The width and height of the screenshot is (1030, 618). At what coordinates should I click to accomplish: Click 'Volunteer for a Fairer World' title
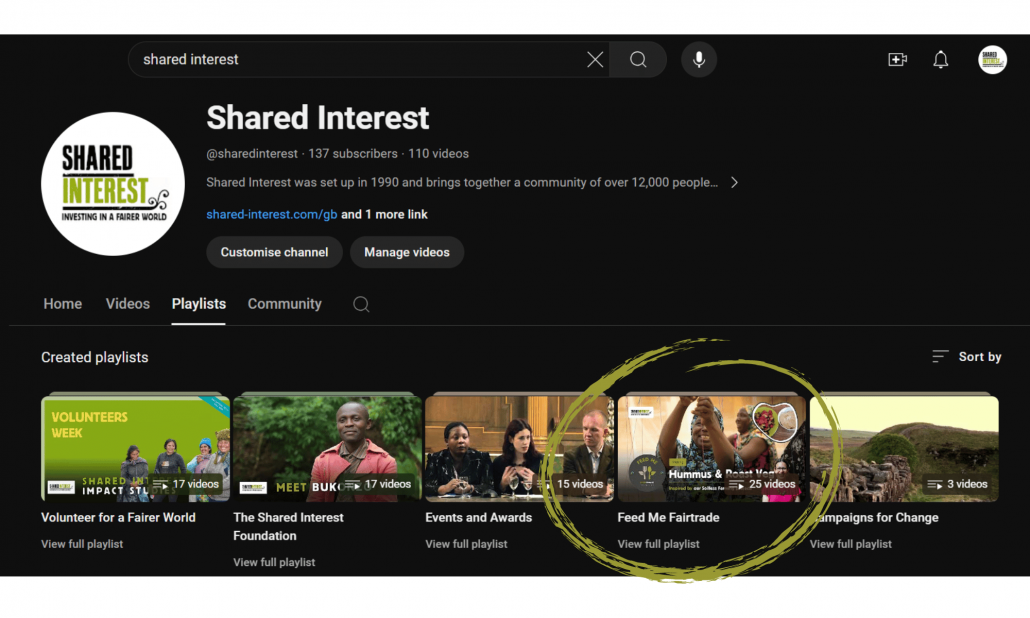tap(118, 518)
